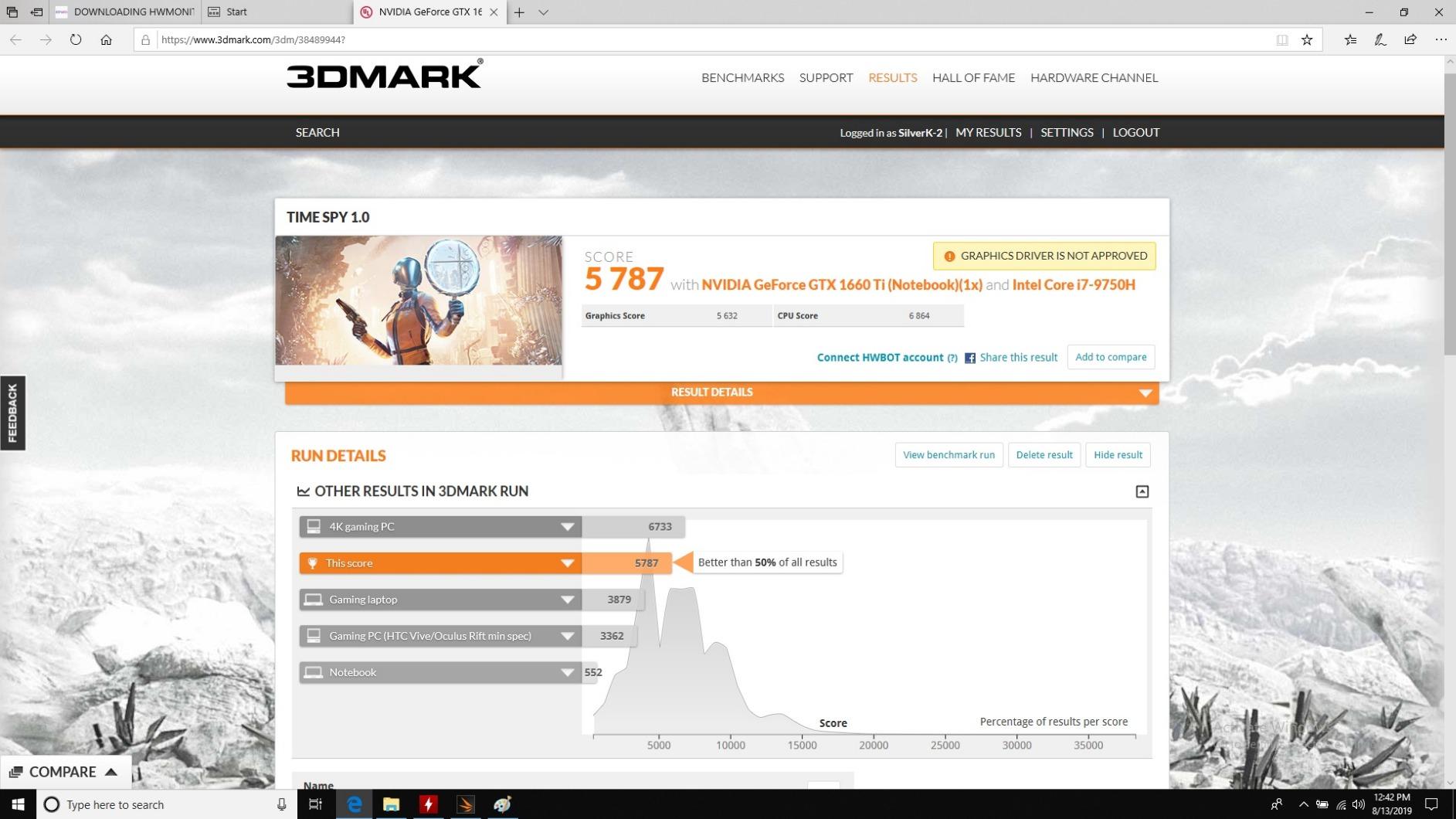Expand the This score dropdown
Screen dimensions: 1456x819
[x=568, y=563]
